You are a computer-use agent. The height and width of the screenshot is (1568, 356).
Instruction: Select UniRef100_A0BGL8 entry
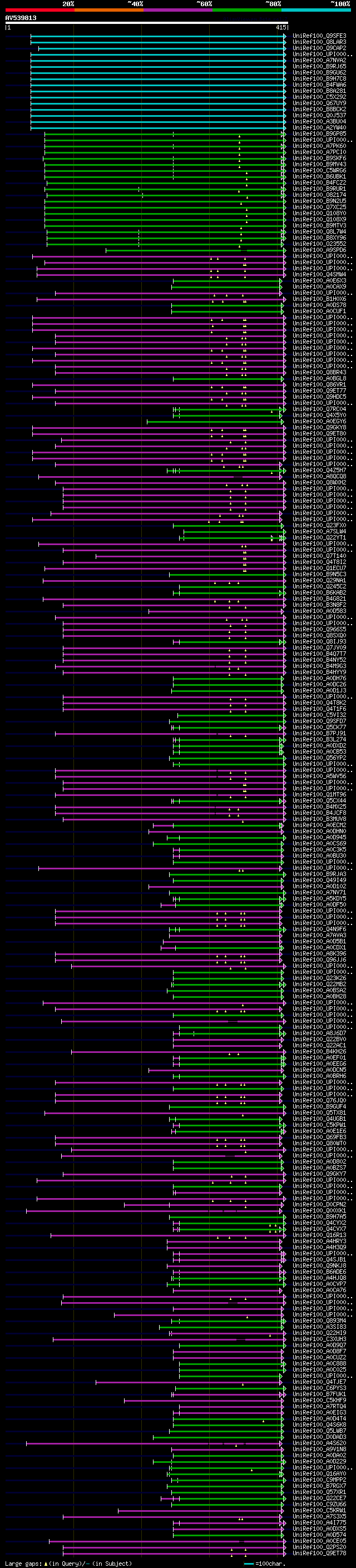coord(319,379)
